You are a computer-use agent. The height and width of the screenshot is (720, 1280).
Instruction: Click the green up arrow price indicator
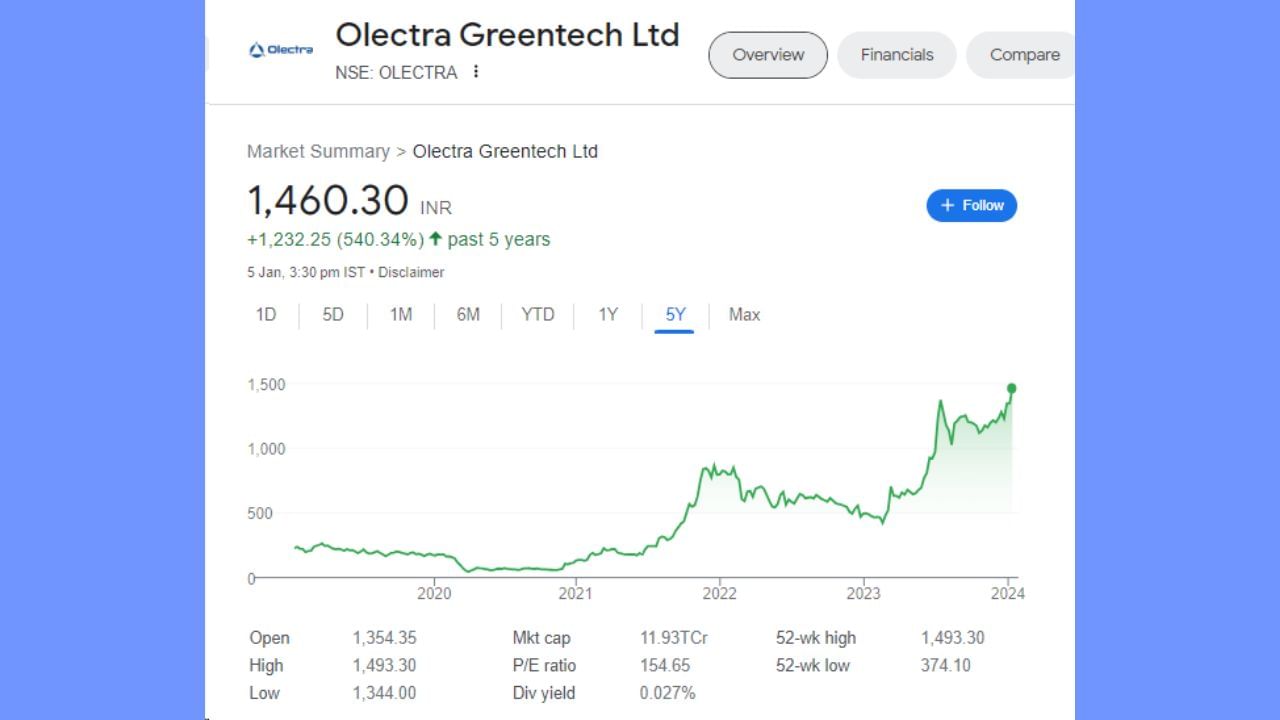point(435,239)
